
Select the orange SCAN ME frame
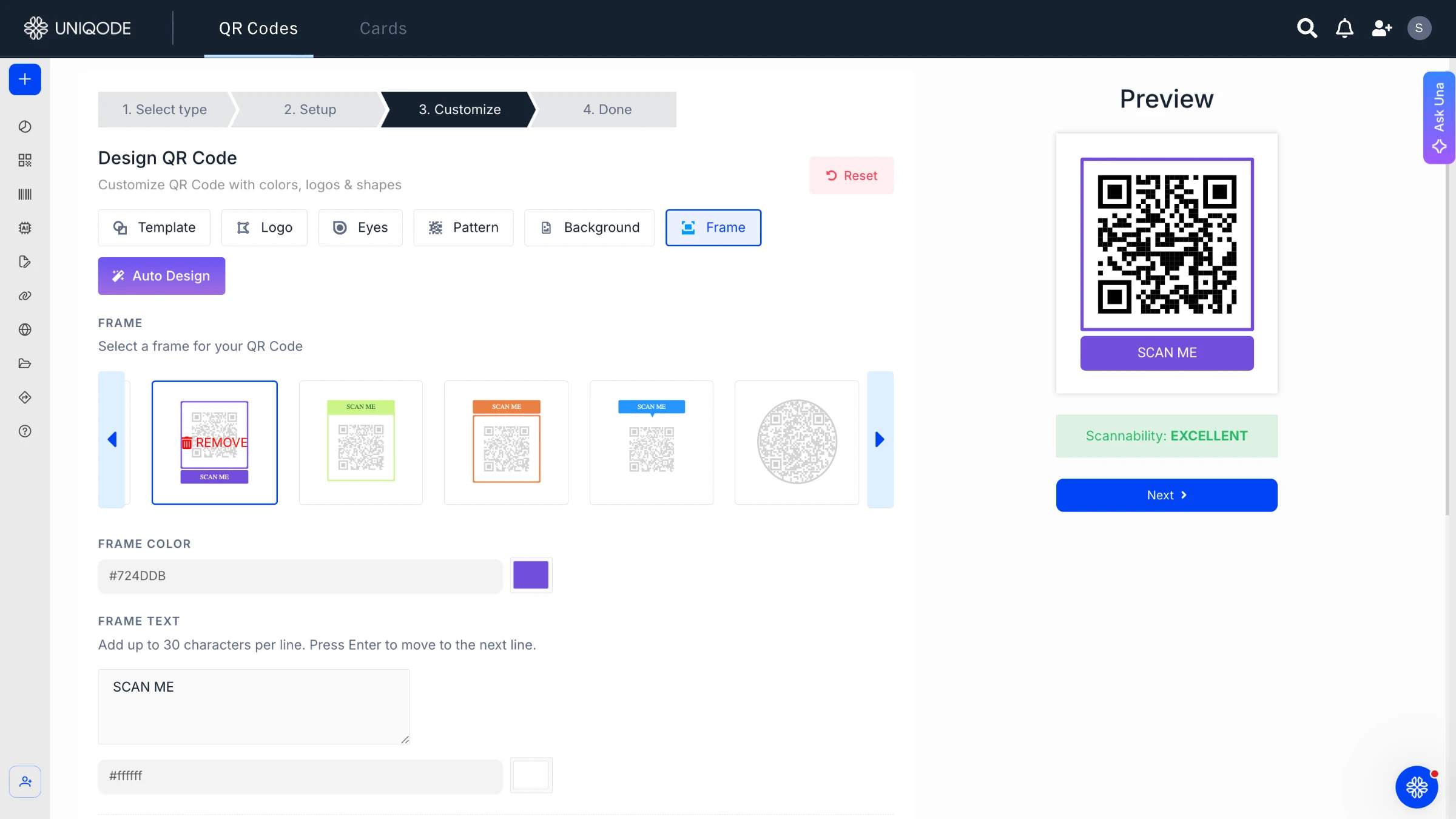[506, 442]
